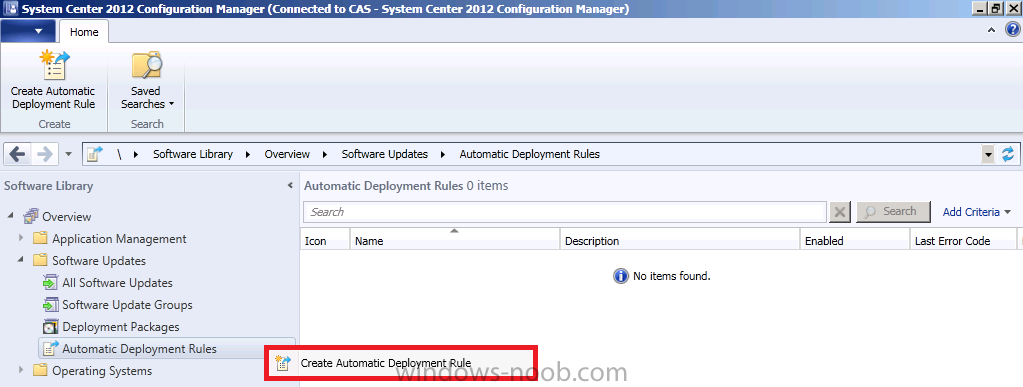Click the Configuration Manager title bar icon
The height and width of the screenshot is (387, 1023).
tap(10, 8)
